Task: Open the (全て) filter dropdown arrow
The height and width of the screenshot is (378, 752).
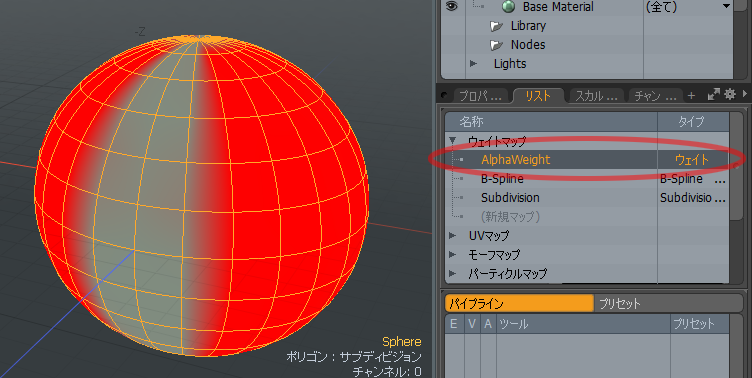Action: click(726, 6)
